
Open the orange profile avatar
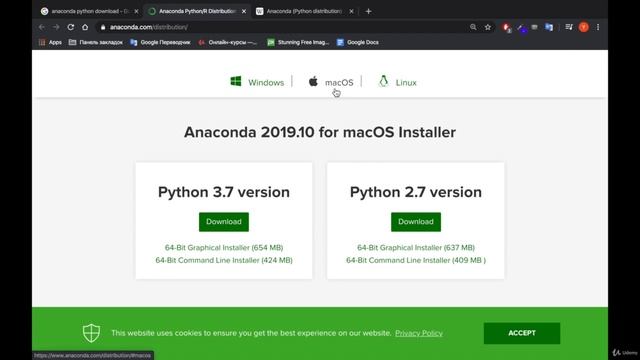584,27
